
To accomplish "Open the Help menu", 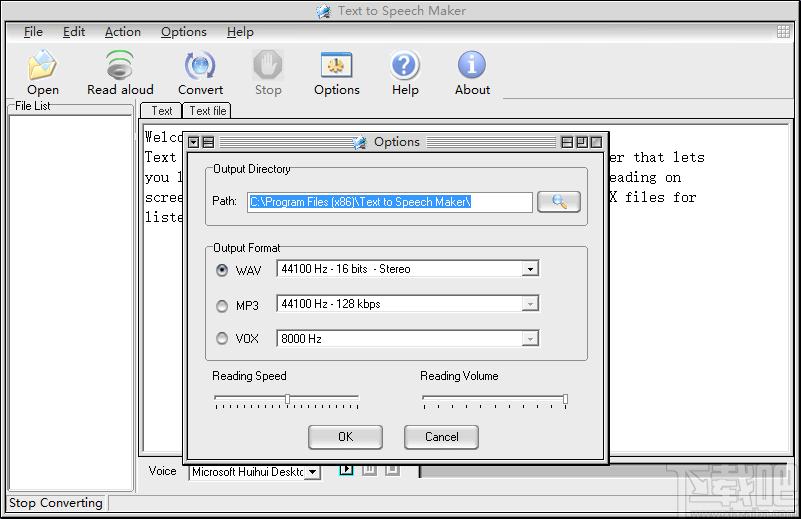I will click(240, 32).
